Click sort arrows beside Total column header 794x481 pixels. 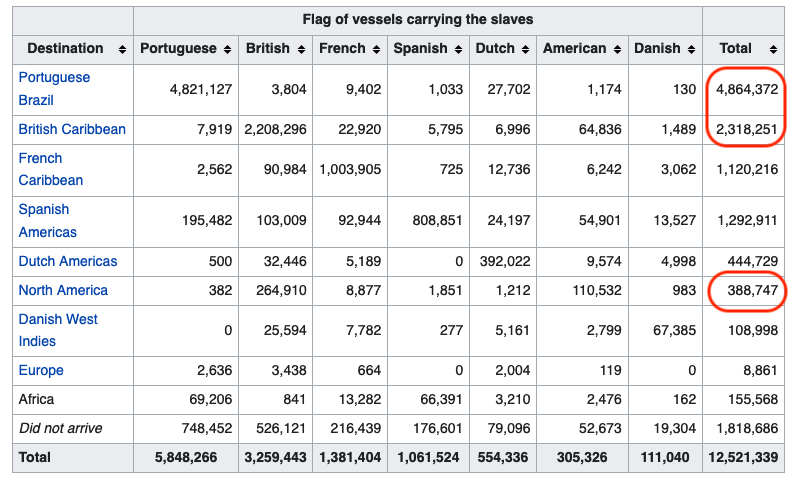(773, 49)
